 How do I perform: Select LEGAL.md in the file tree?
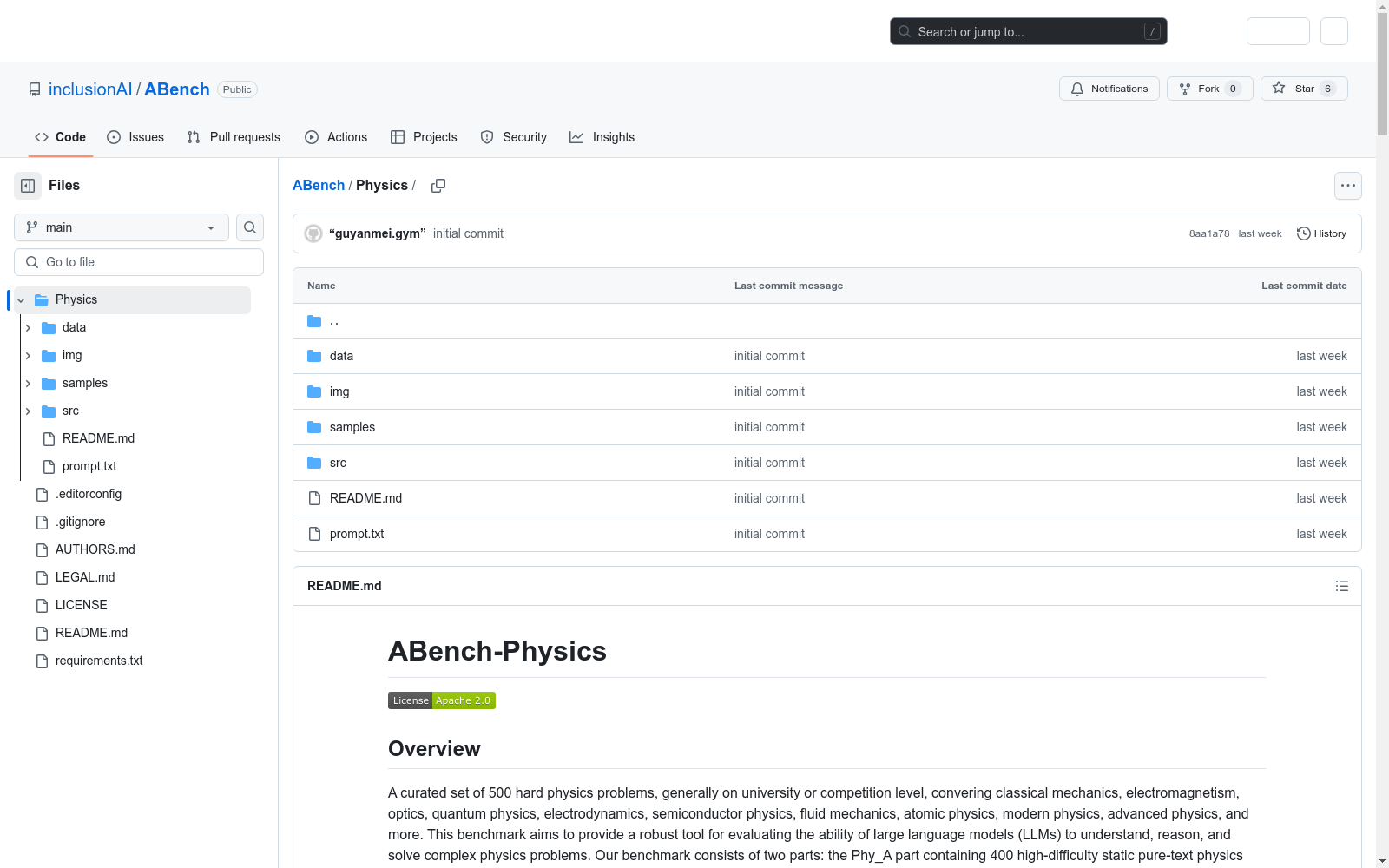pyautogui.click(x=85, y=577)
